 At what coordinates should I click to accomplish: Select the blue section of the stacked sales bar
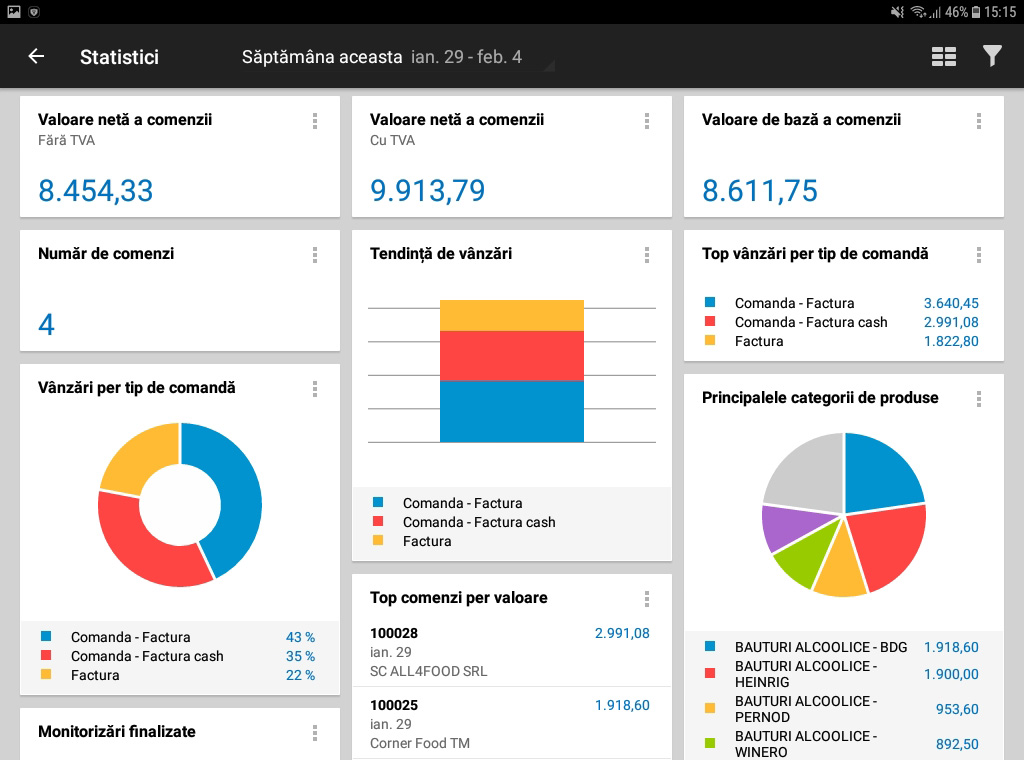click(x=511, y=411)
